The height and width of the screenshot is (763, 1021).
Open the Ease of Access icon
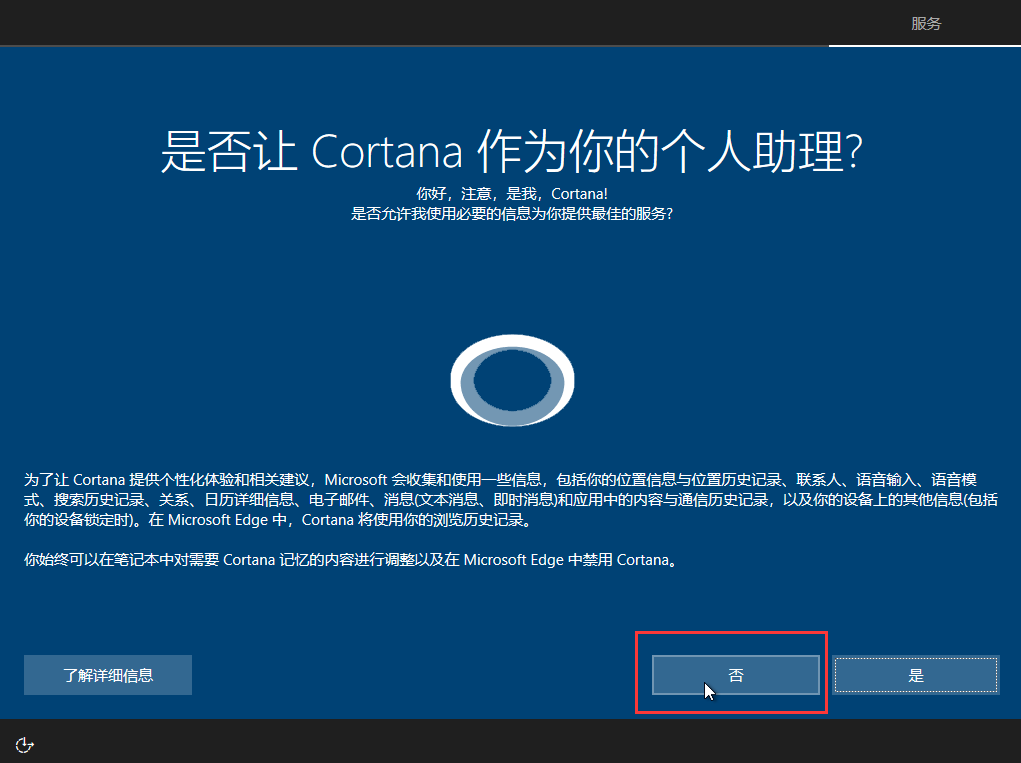coord(25,745)
